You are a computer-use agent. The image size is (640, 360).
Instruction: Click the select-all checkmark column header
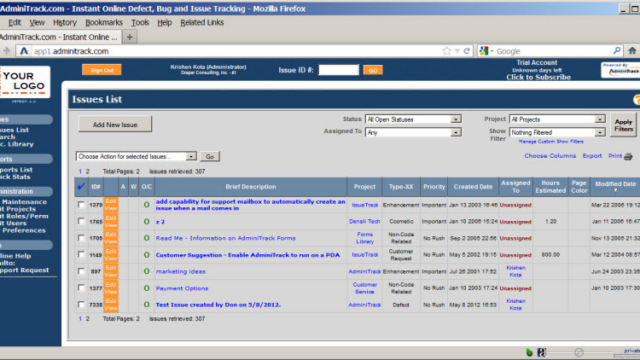pos(81,187)
